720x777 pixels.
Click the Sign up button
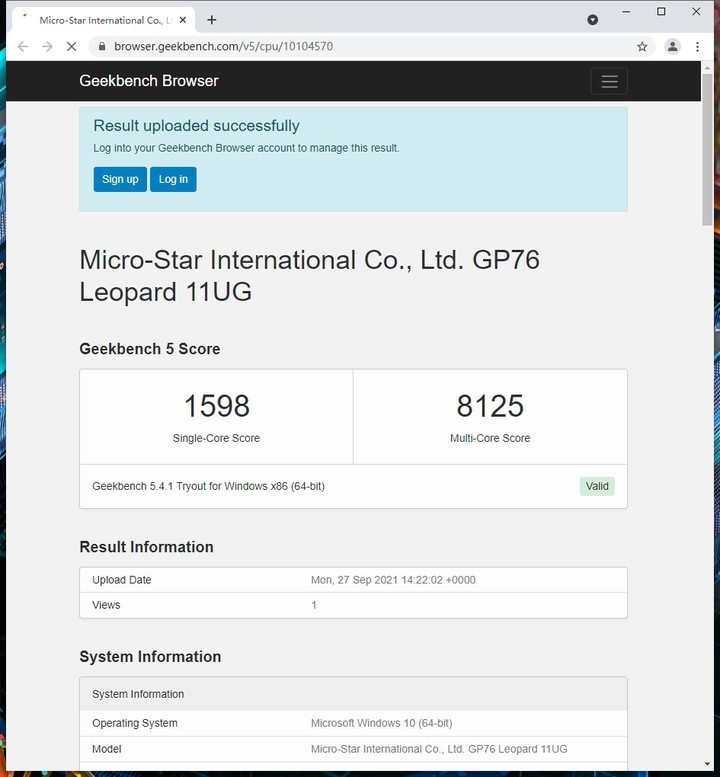tap(120, 179)
